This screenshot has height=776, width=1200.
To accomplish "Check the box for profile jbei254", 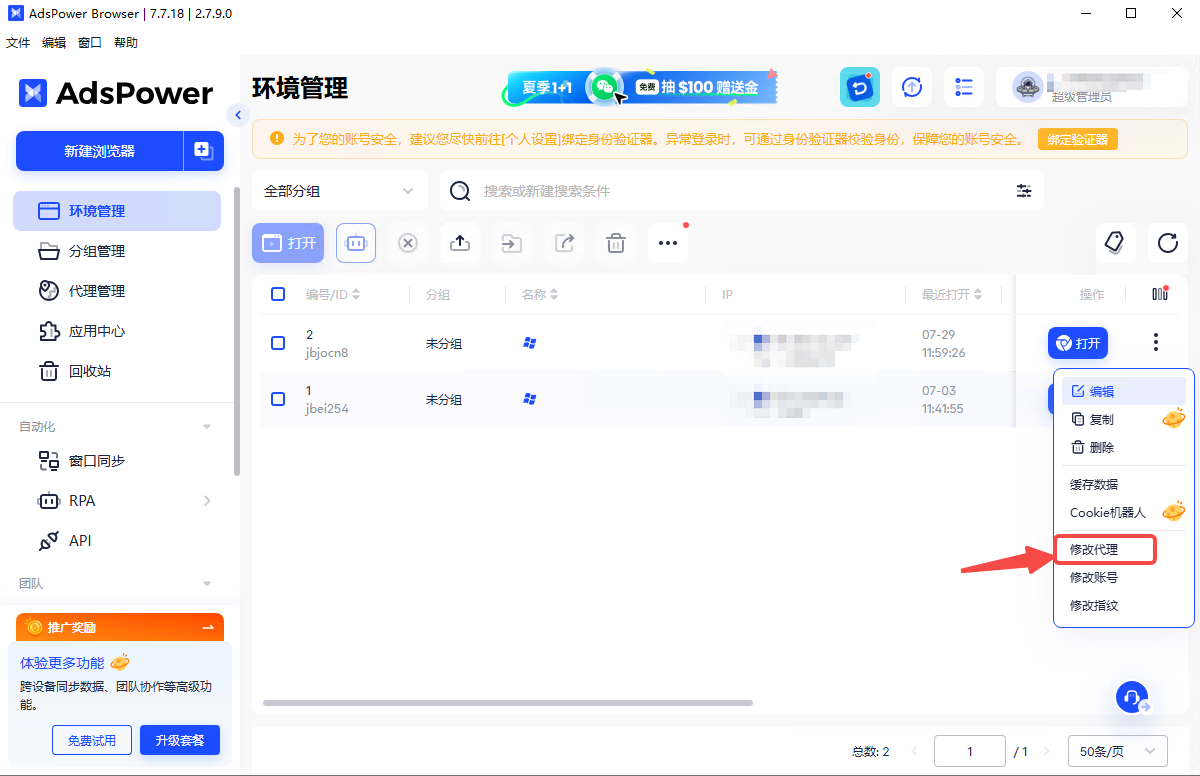I will pos(279,399).
